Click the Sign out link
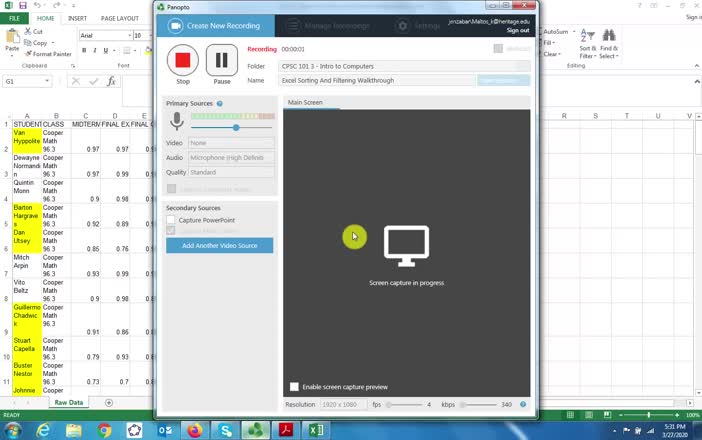This screenshot has width=702, height=440. [517, 31]
